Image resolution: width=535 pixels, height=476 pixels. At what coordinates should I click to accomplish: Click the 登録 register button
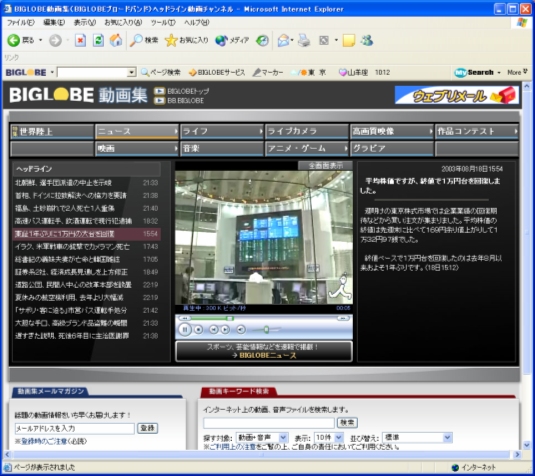(147, 428)
